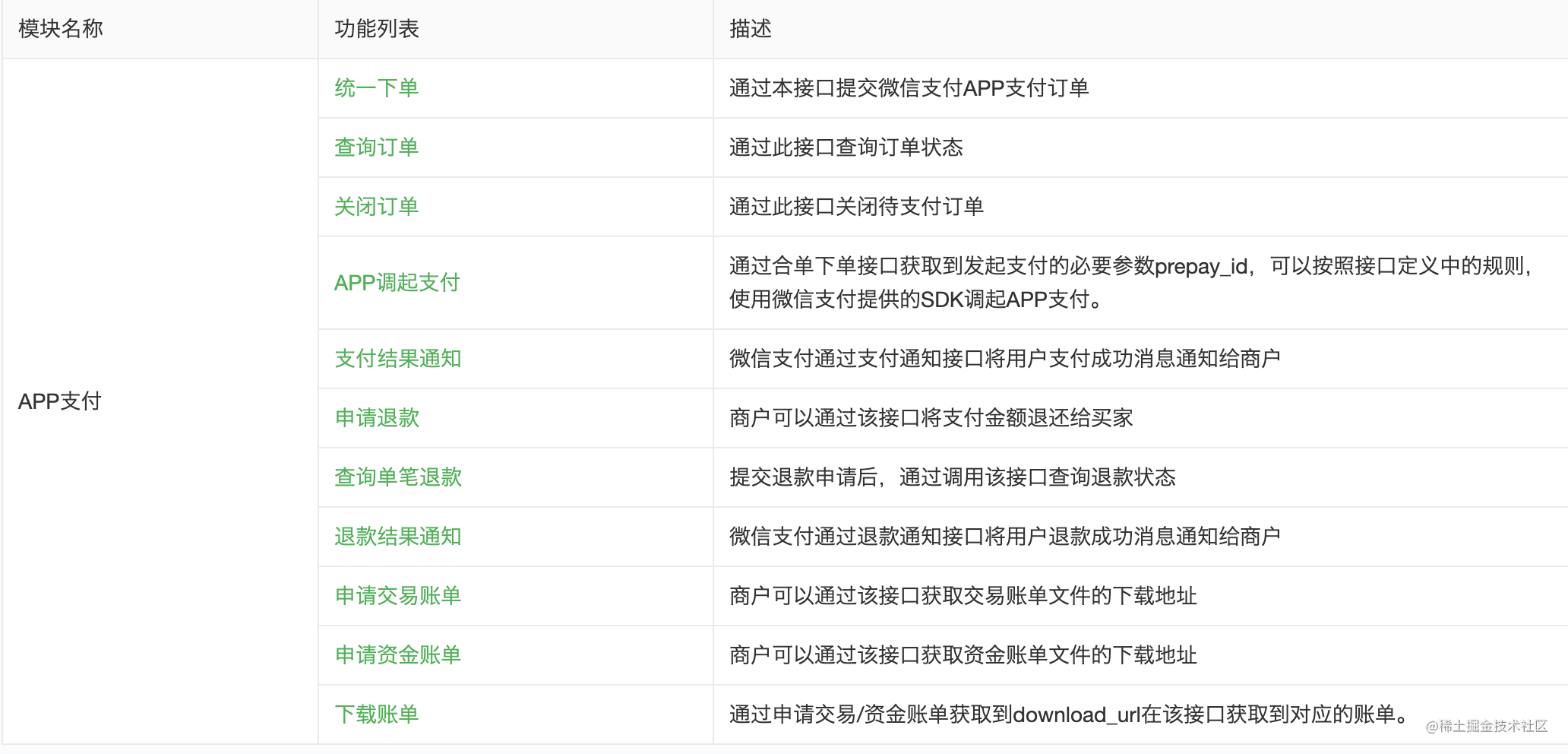Open the 查询订单 link
The width and height of the screenshot is (1568, 754).
pos(377,147)
